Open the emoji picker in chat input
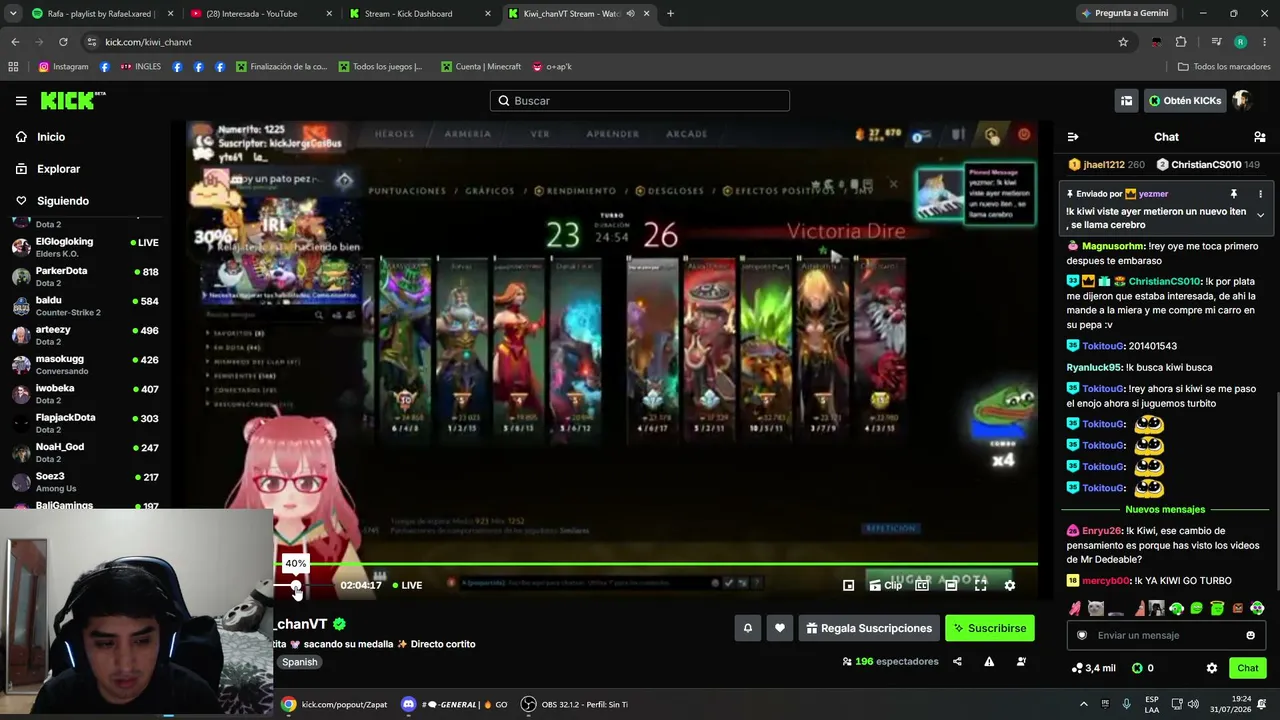Screen dimensions: 1280x720 (x=1250, y=635)
